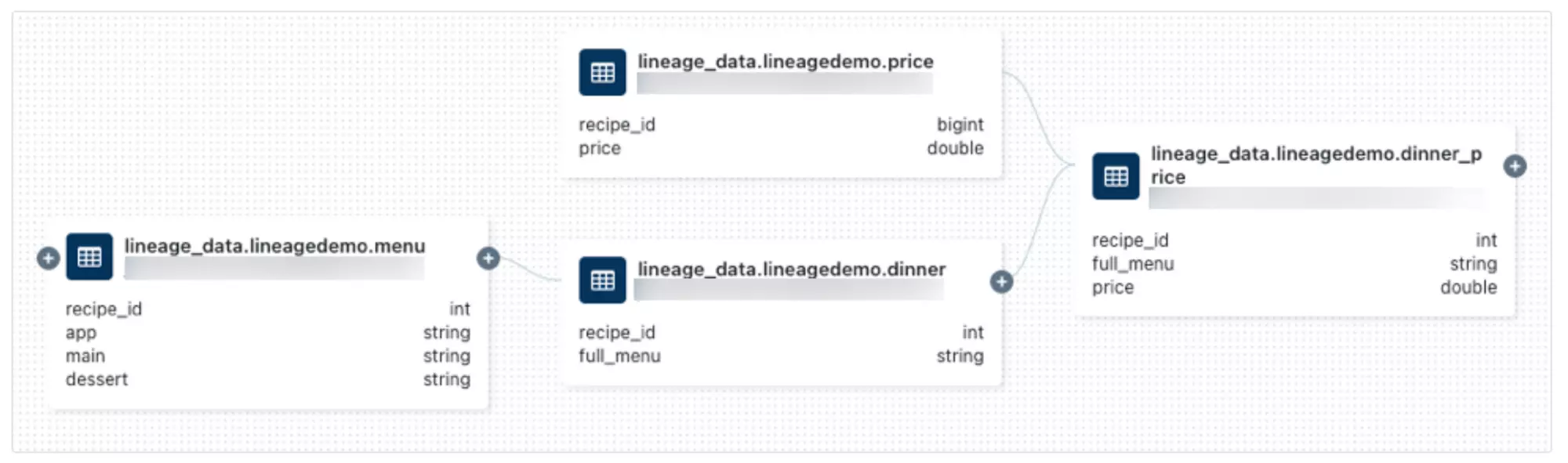Select full_menu column in dinner table
This screenshot has width=1568, height=463.
(x=781, y=356)
